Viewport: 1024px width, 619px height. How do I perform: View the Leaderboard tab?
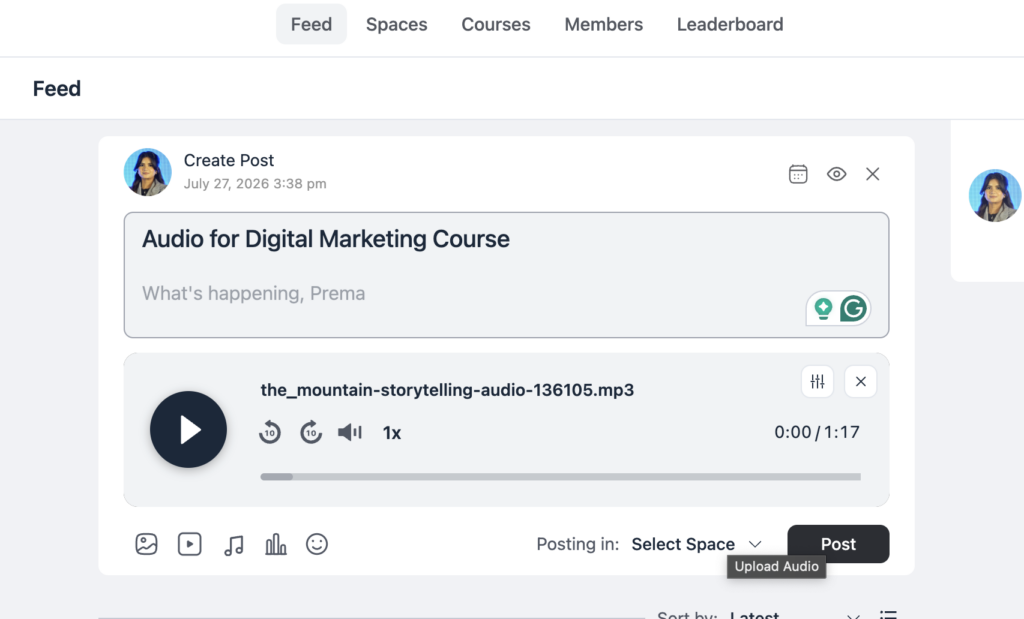[729, 24]
